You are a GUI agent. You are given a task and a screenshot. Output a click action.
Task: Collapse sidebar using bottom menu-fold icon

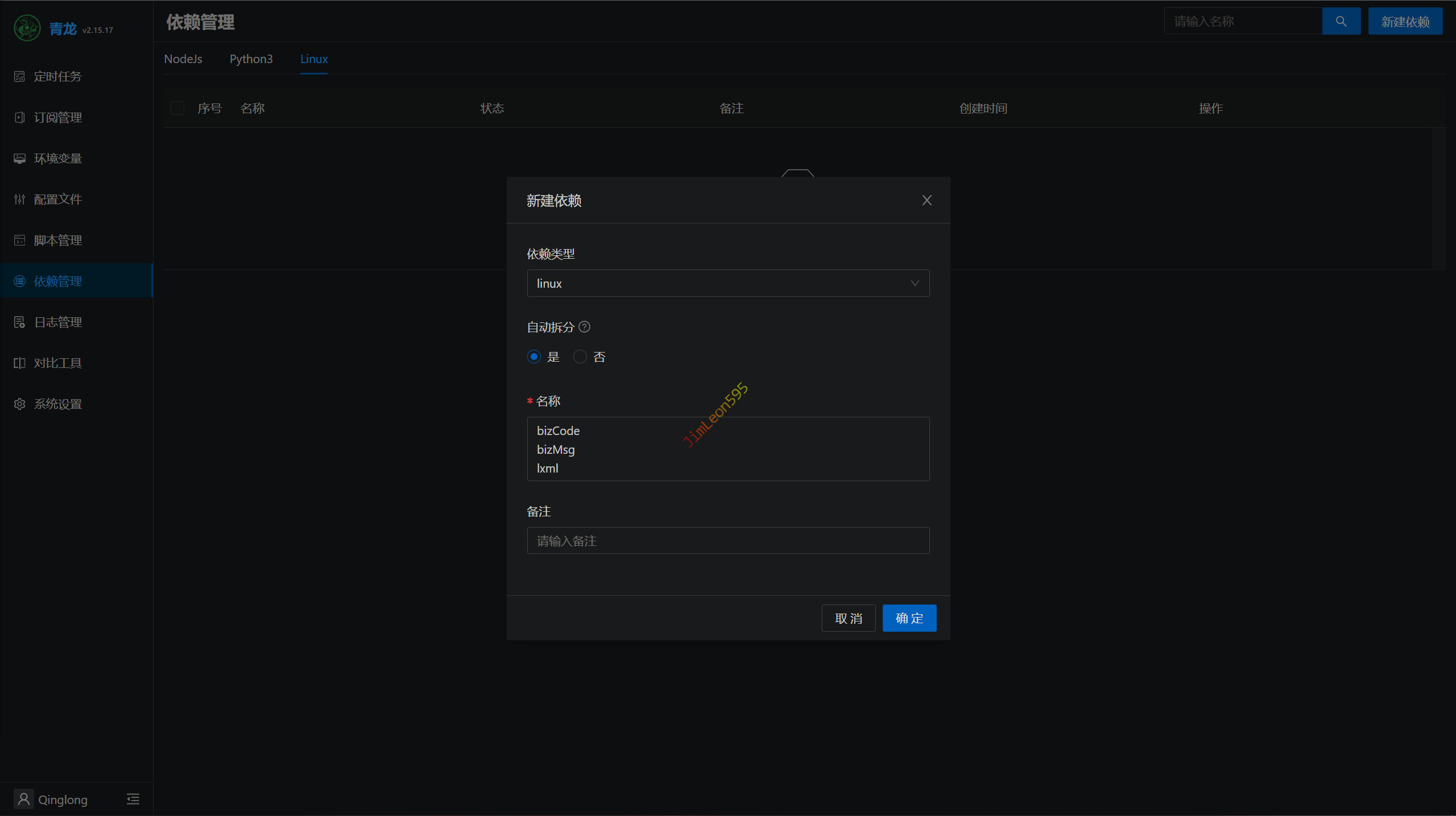(x=133, y=799)
